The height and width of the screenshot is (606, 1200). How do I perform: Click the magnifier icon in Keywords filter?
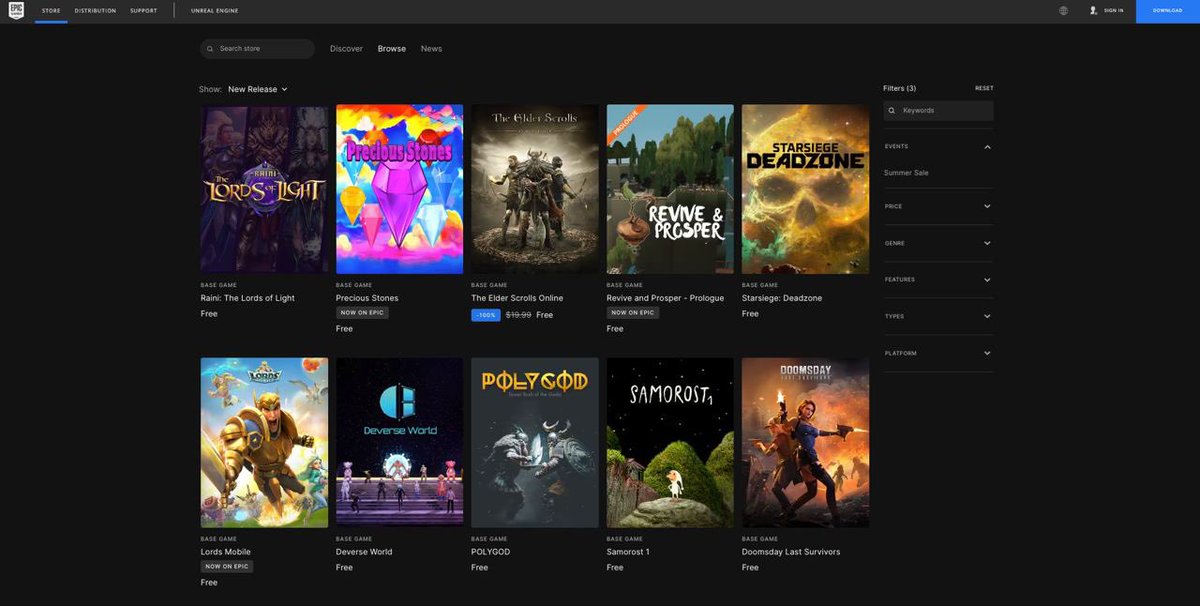pos(892,111)
